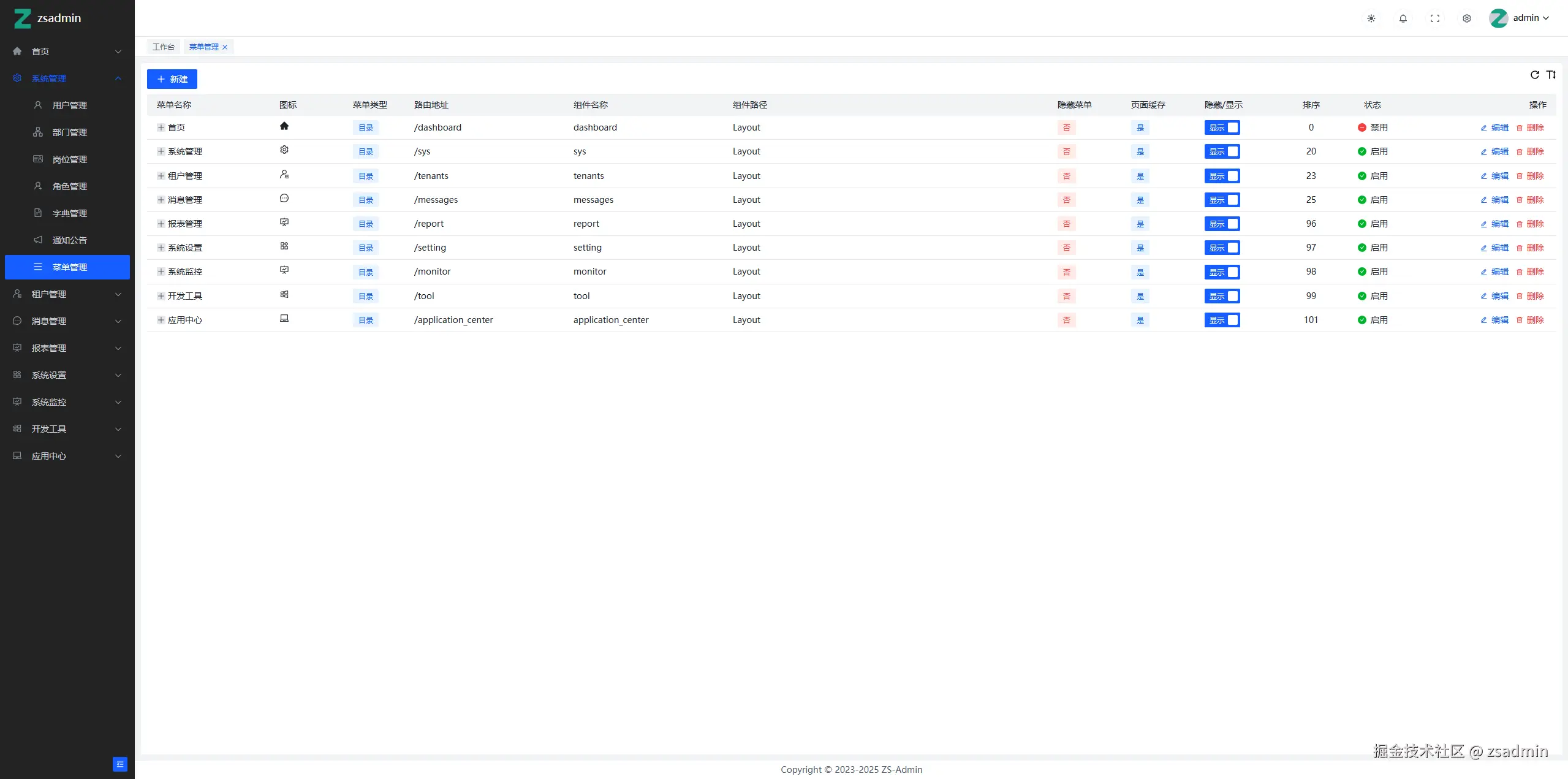Image resolution: width=1568 pixels, height=779 pixels.
Task: Refresh the menu table
Action: [1534, 75]
